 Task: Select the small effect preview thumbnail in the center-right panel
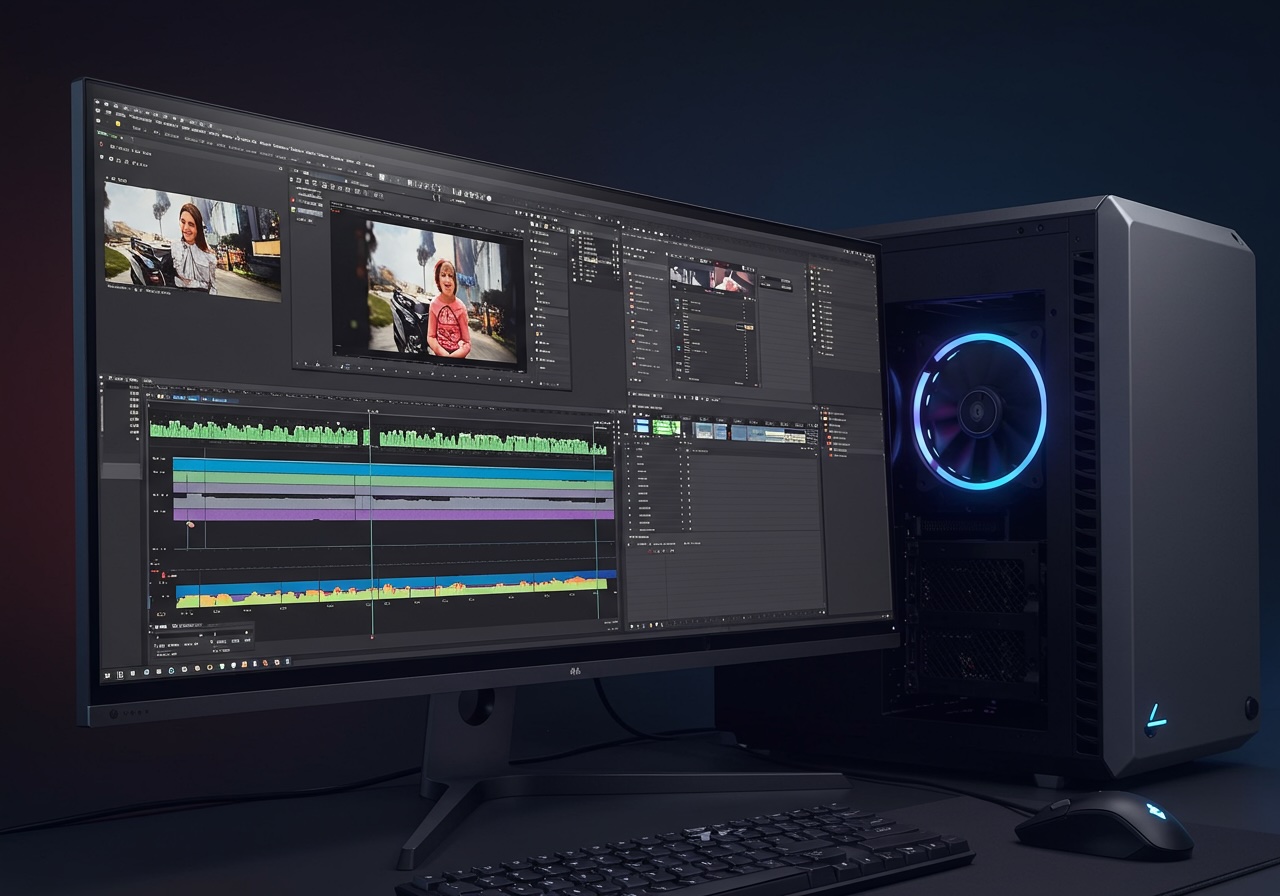click(713, 279)
